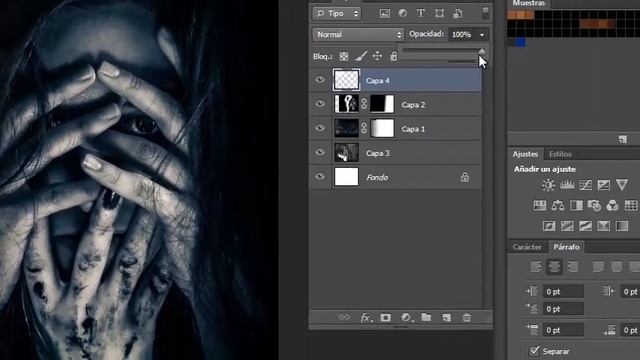Add a layer mask
640x360 pixels.
coord(385,317)
